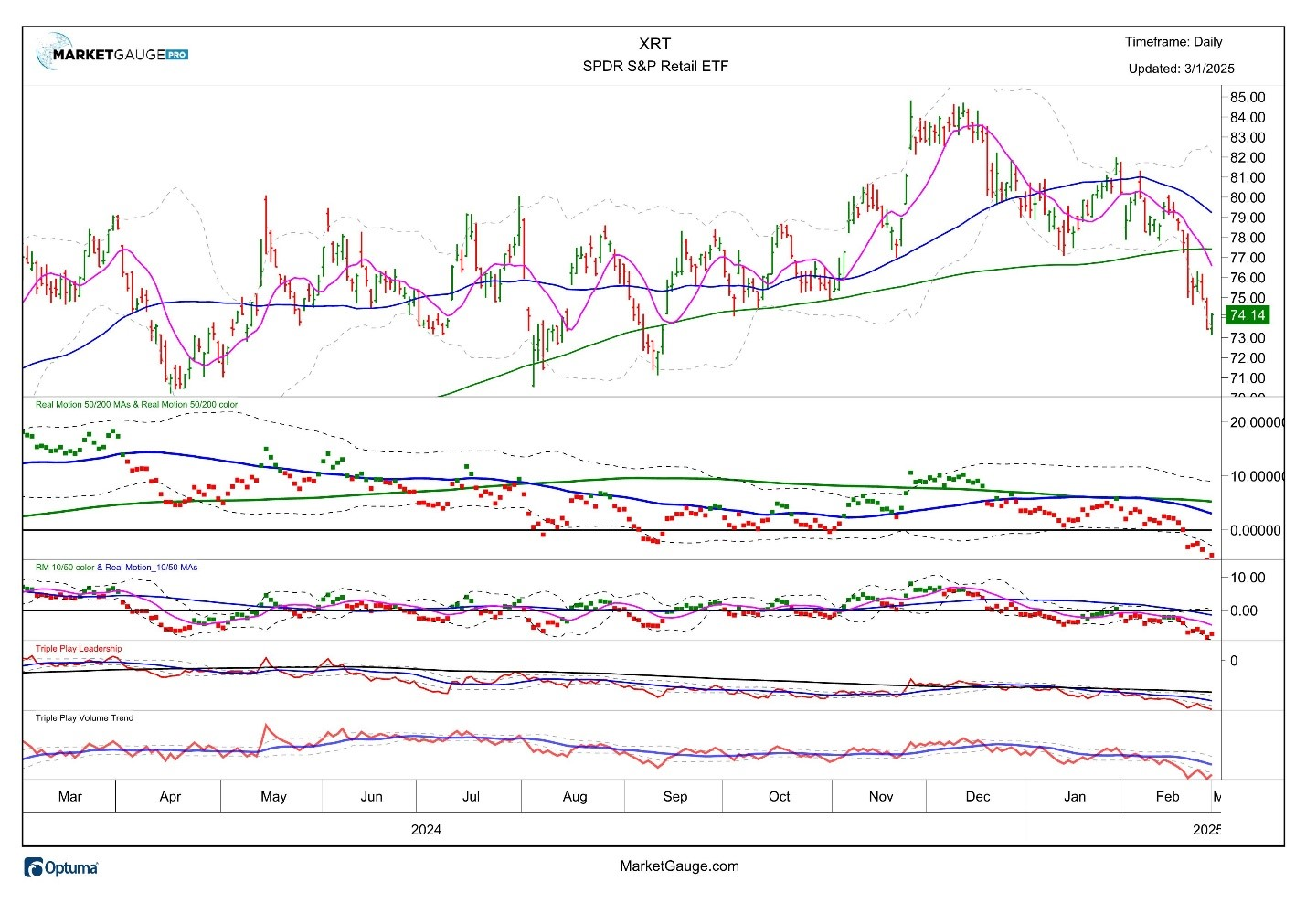Click the Jan month on time axis
This screenshot has height=924, width=1306.
click(x=1075, y=797)
